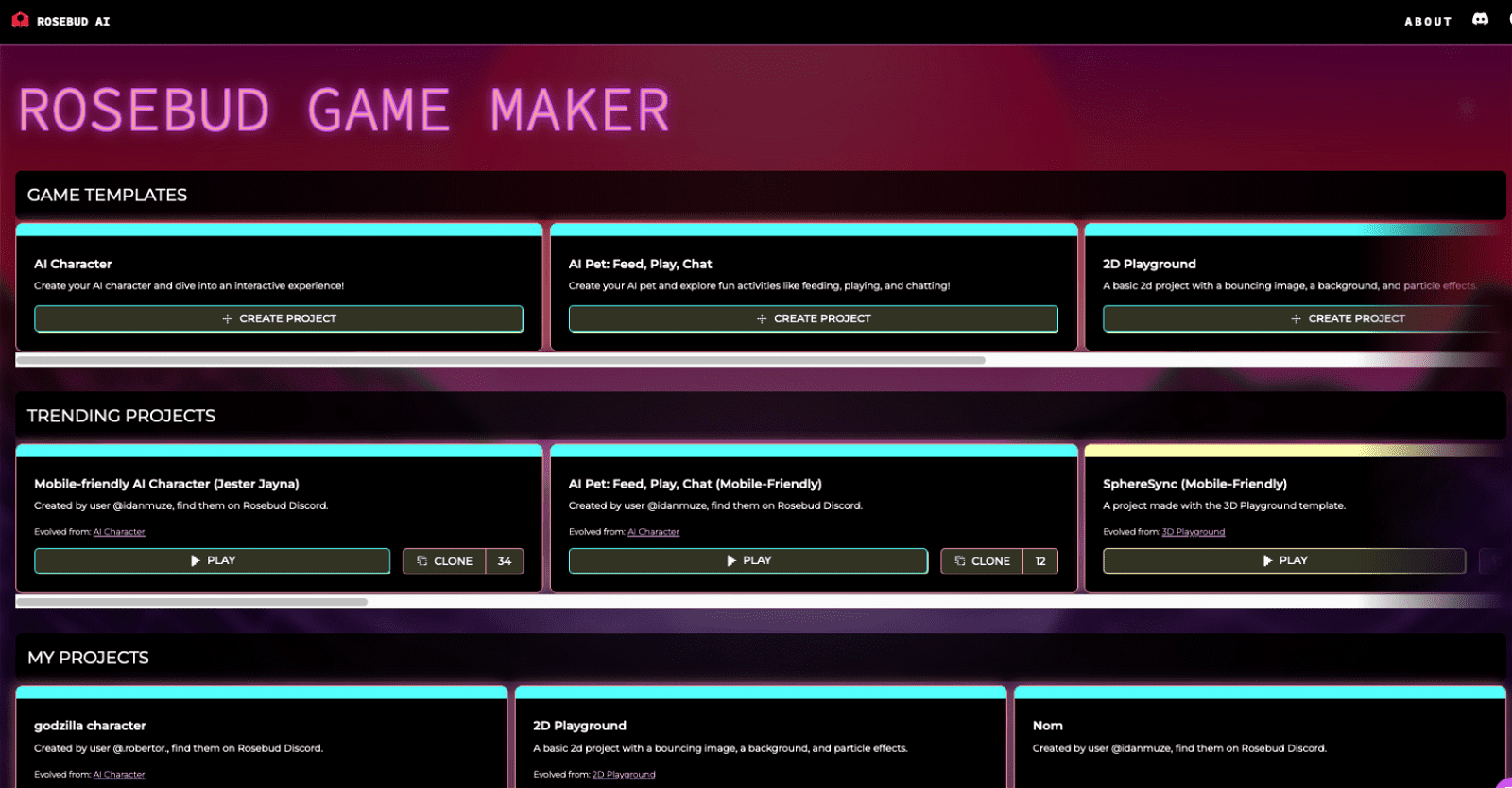1512x788 pixels.
Task: Open the Discord icon in header
Action: 1480,19
